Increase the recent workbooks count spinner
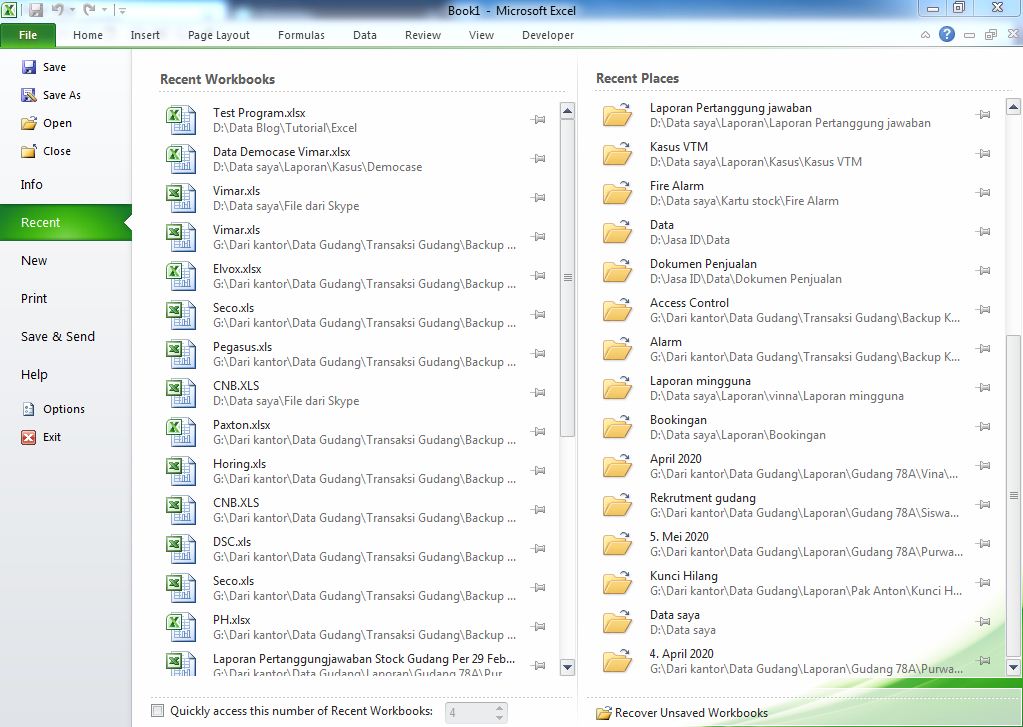 click(499, 707)
